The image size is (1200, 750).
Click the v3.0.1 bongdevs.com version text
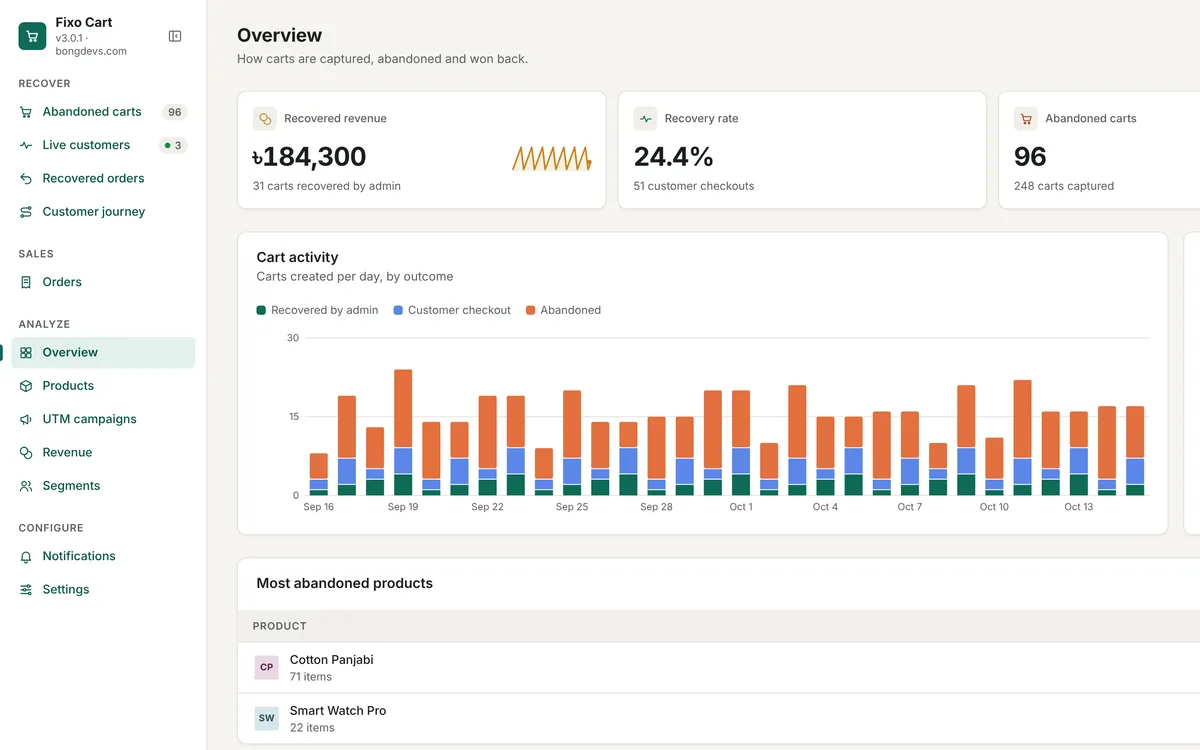[x=91, y=45]
